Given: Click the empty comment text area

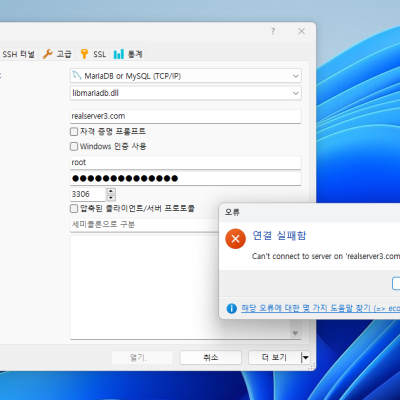Looking at the screenshot, I should point(180,287).
